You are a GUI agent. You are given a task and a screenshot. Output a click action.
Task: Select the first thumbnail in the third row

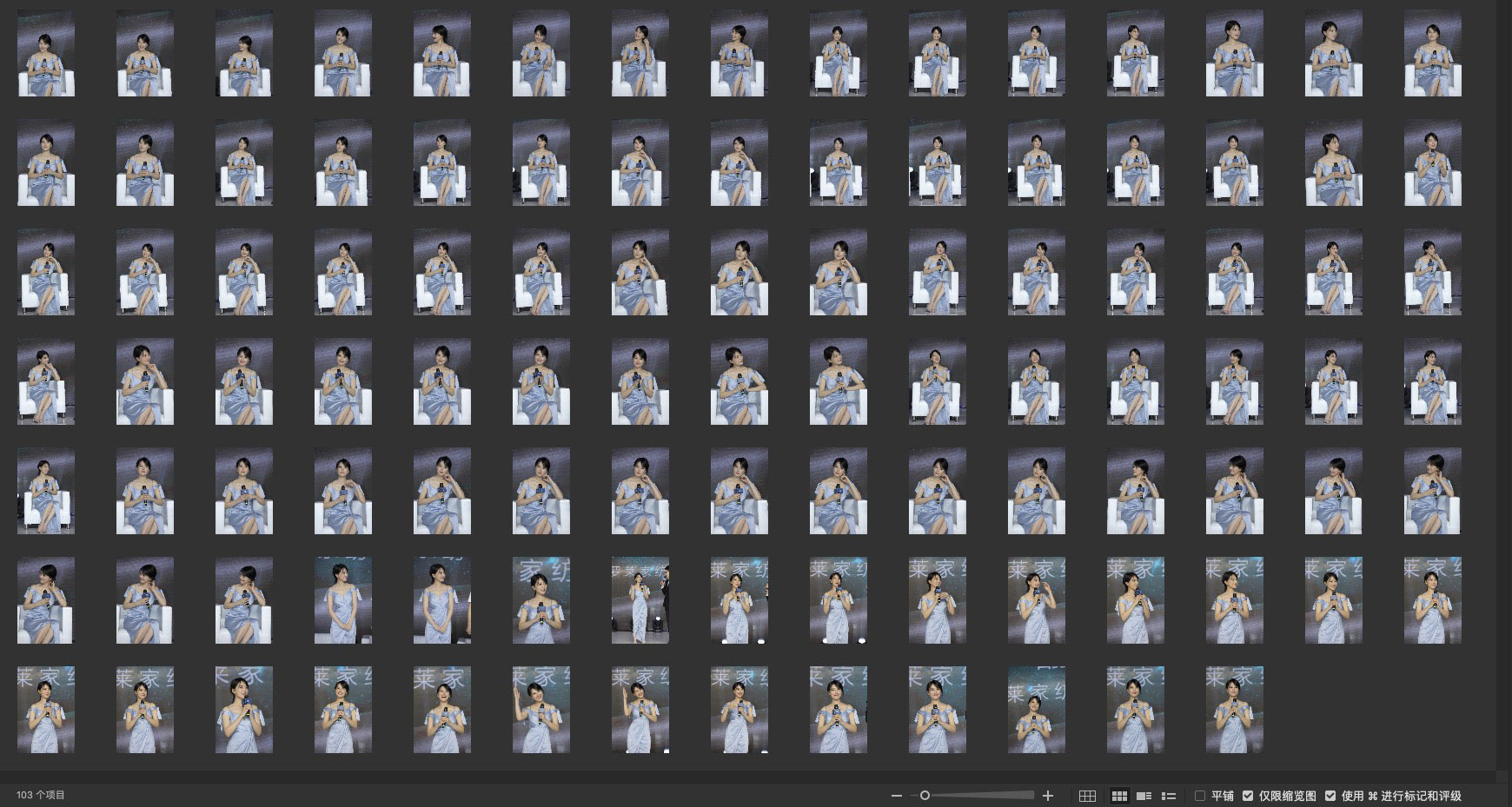[46, 273]
